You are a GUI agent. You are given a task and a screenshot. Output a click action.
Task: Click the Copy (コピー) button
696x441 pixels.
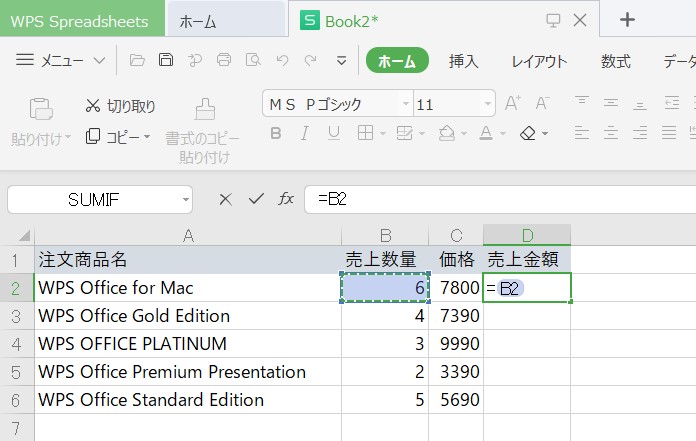pyautogui.click(x=113, y=137)
